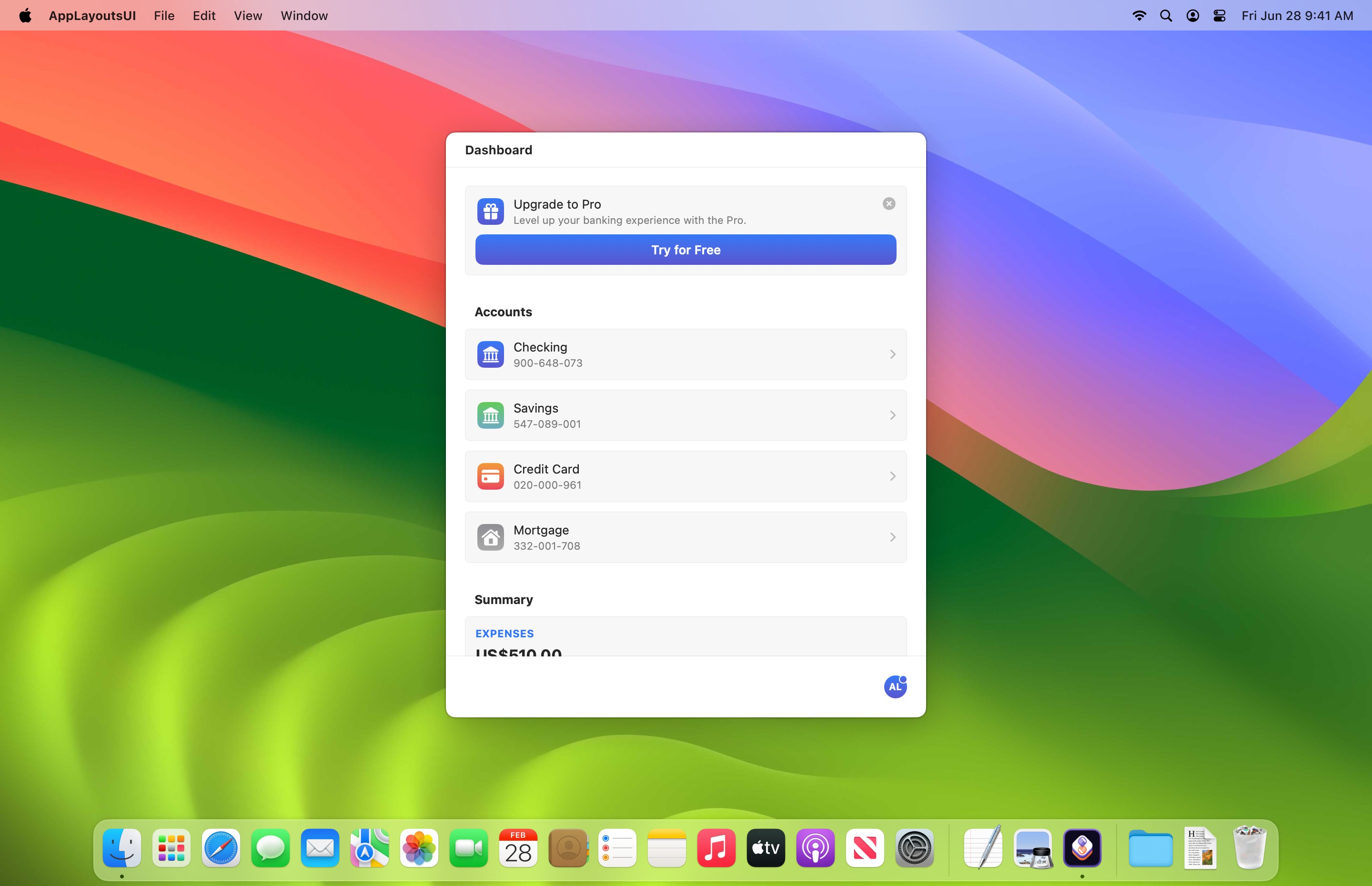Click the green bank icon for Savings
Screen dimensions: 1372x886
(x=490, y=415)
